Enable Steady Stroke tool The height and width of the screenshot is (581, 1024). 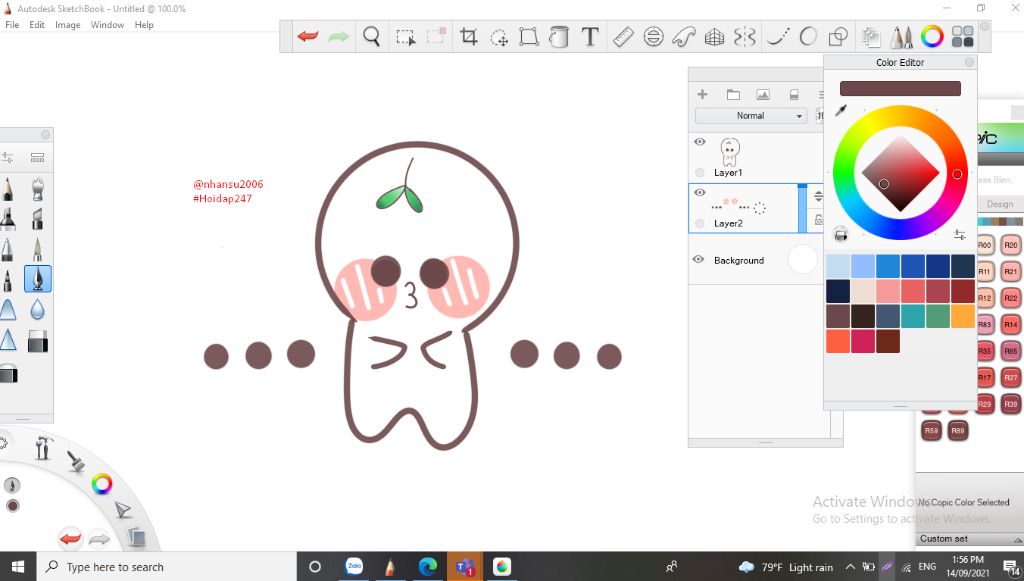[778, 37]
